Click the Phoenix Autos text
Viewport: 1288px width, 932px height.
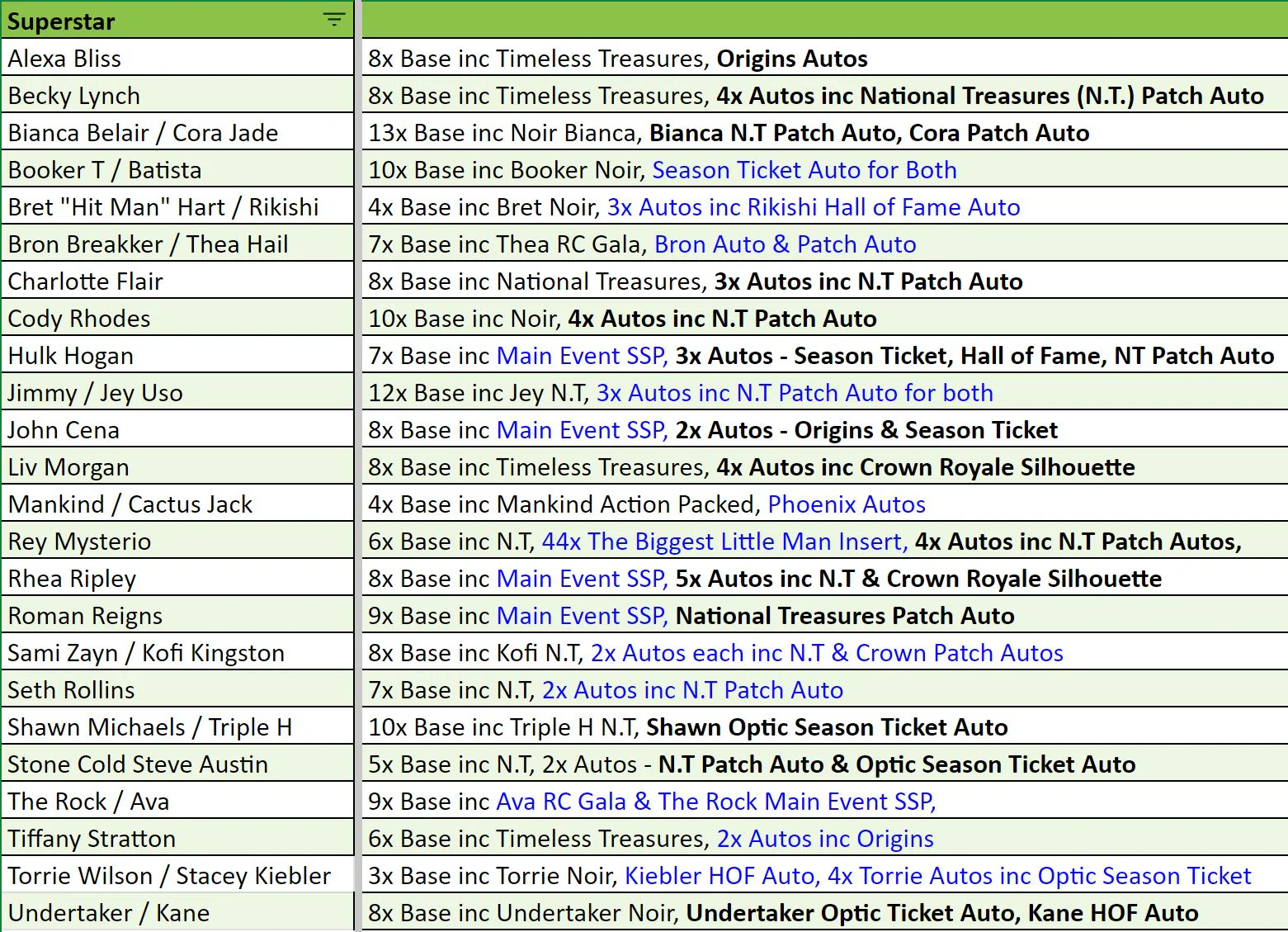(847, 504)
